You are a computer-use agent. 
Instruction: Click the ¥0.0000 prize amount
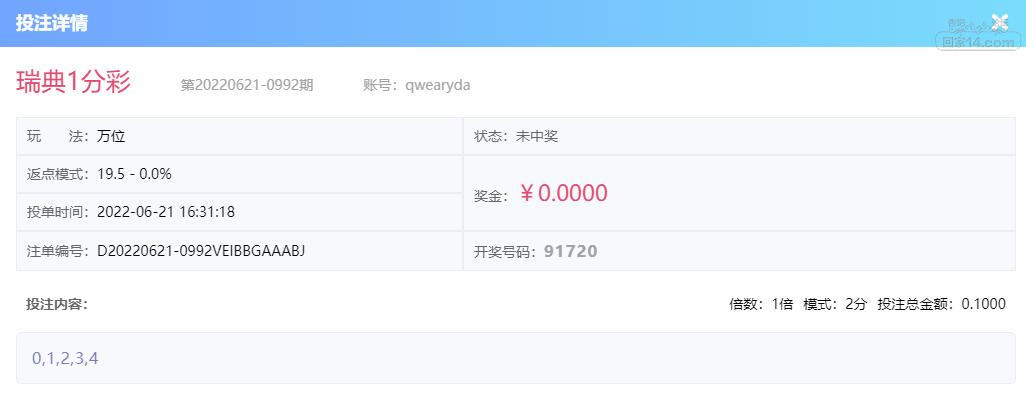tap(563, 194)
